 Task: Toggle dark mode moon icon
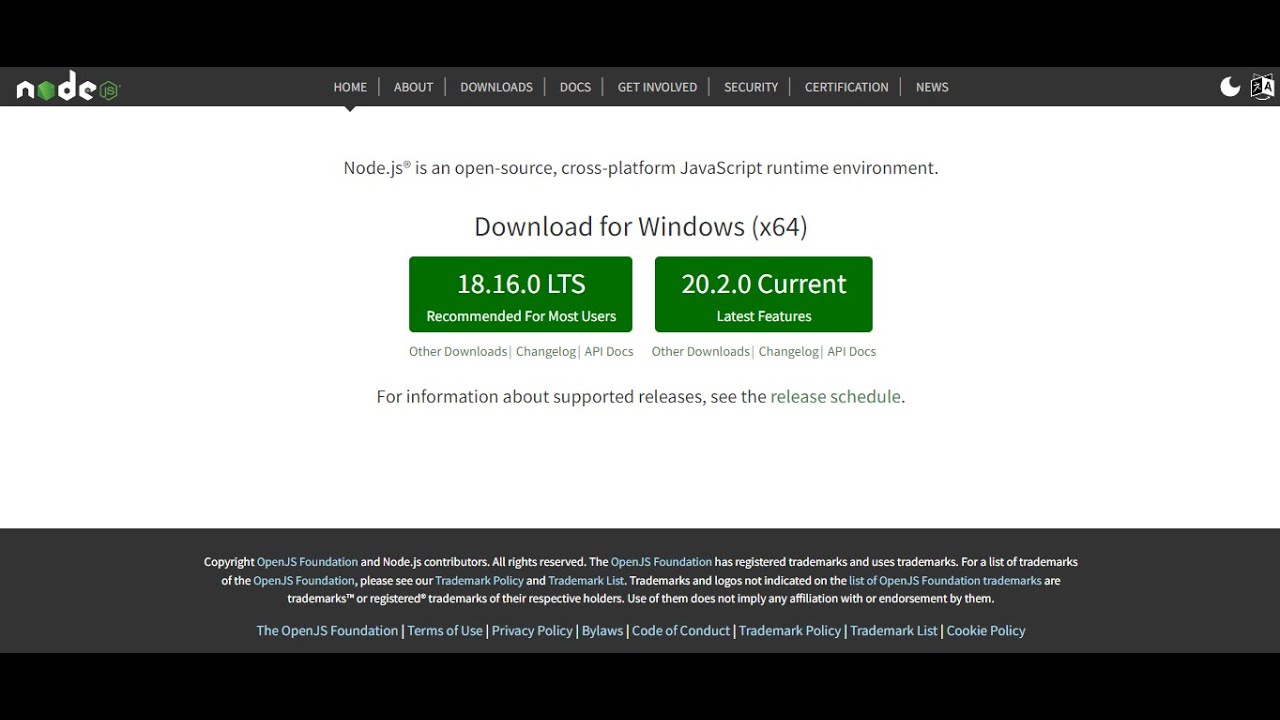click(1230, 87)
